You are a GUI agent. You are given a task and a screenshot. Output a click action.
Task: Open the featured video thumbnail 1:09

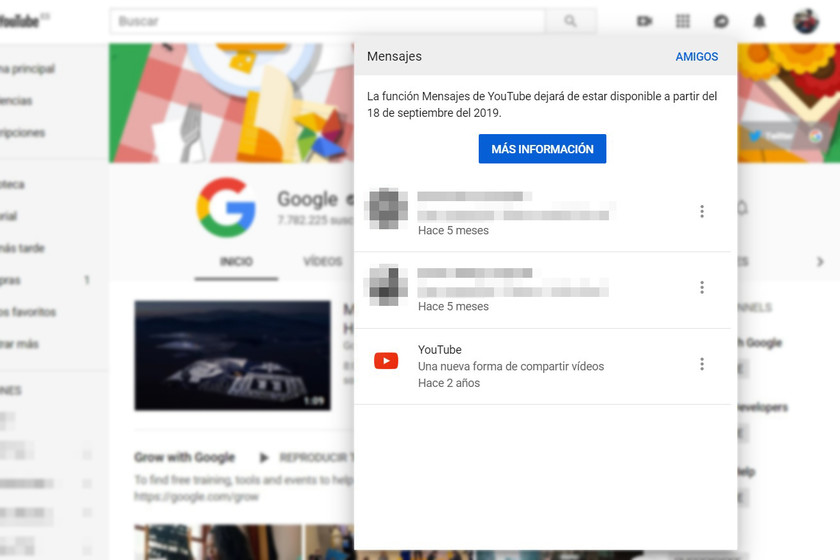232,355
